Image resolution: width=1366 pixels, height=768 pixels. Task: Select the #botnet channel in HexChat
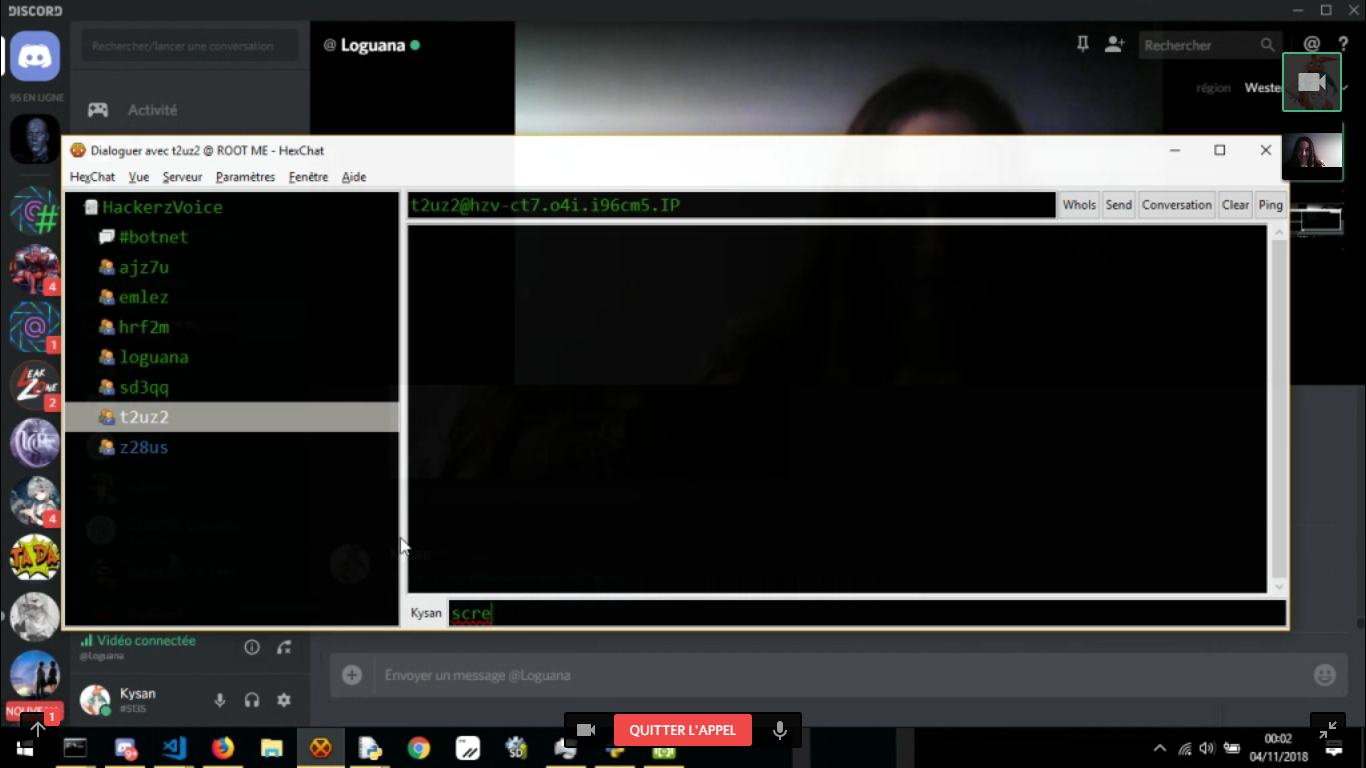(x=153, y=237)
